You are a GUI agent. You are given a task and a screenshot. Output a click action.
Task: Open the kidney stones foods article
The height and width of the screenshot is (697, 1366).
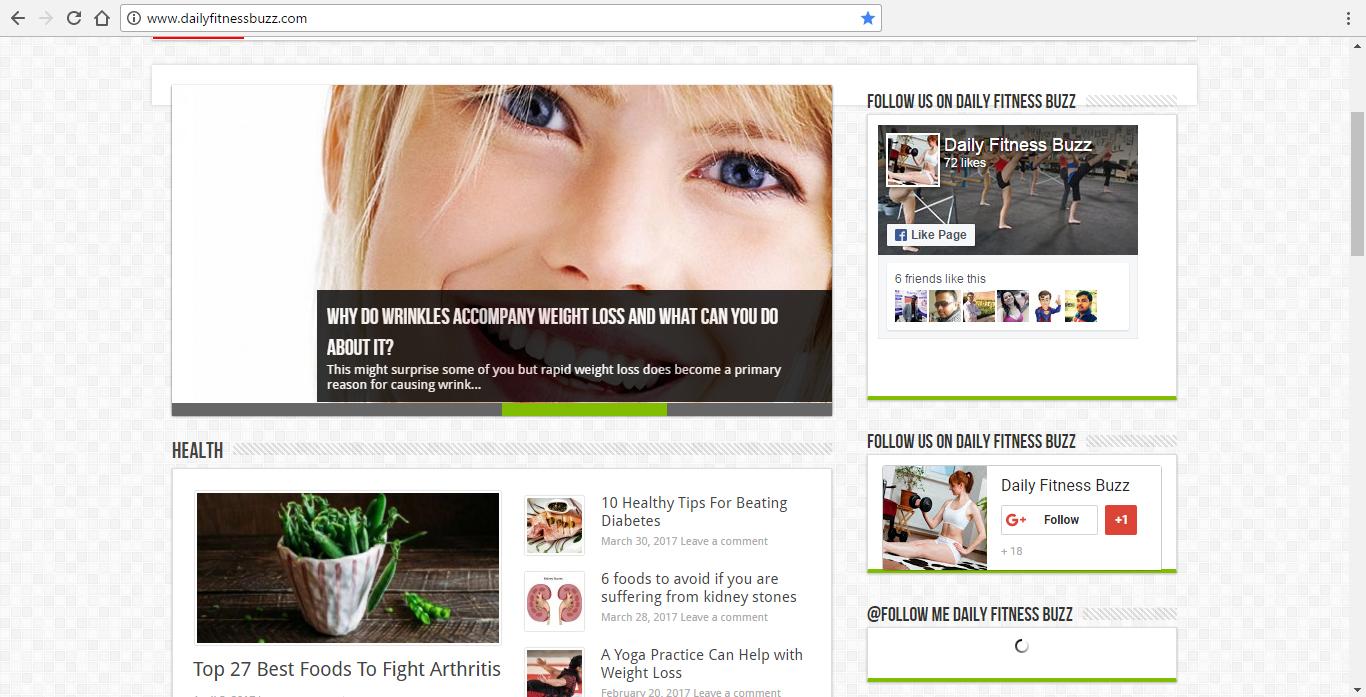[x=698, y=587]
